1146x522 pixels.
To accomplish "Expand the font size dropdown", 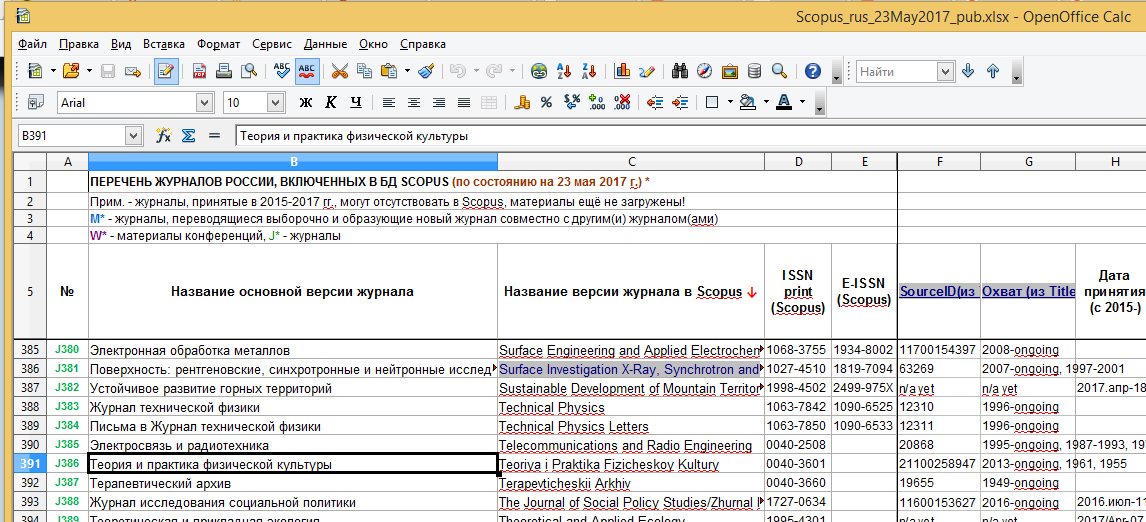I will click(x=275, y=102).
